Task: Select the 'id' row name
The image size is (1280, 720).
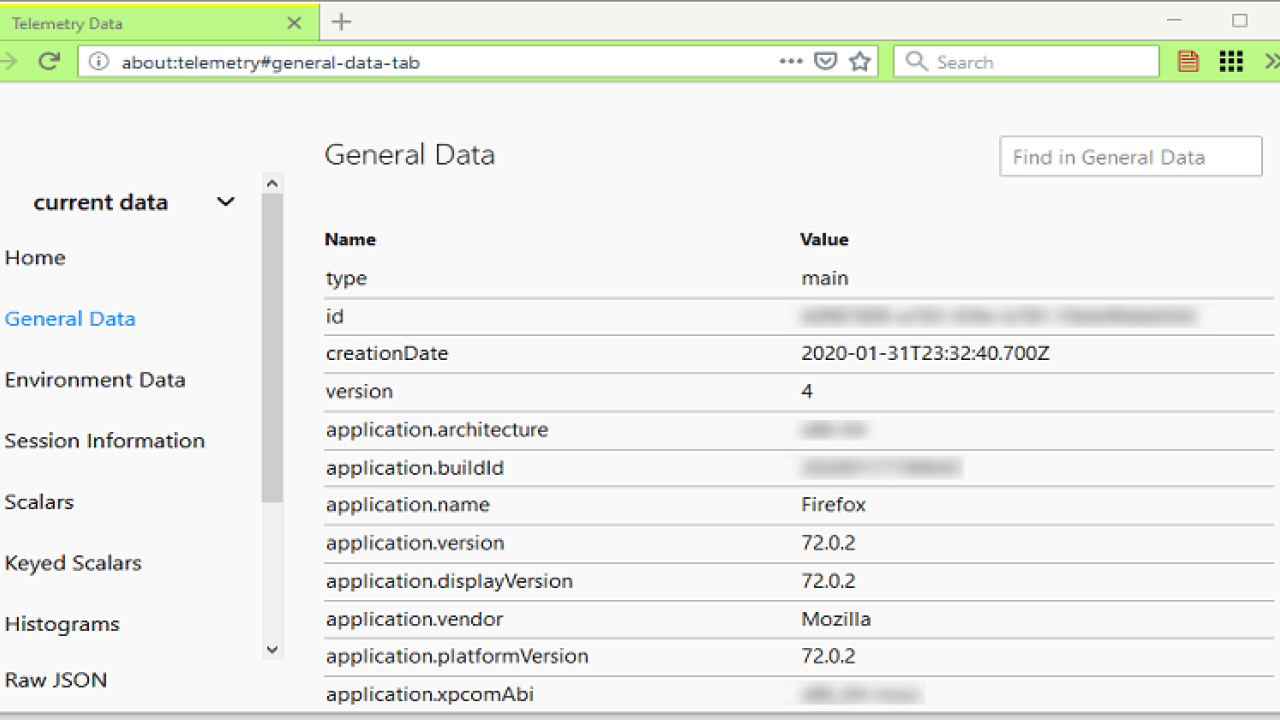Action: [x=335, y=316]
